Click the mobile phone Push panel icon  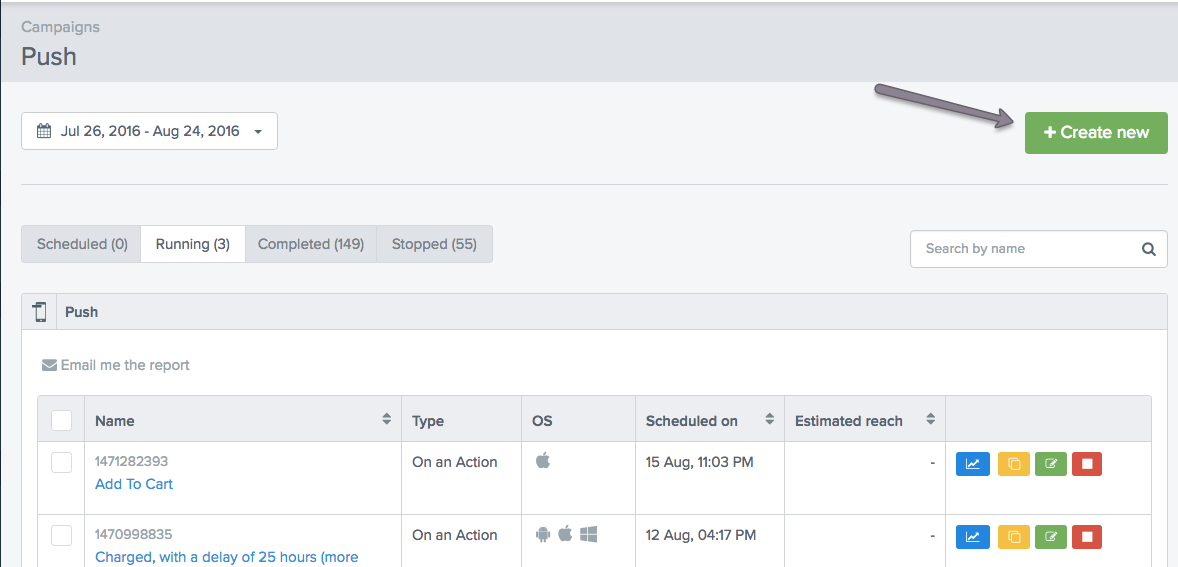[x=40, y=312]
